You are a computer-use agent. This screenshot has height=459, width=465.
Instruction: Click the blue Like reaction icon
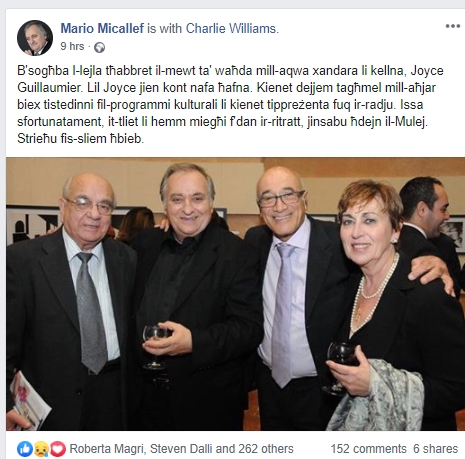(25, 449)
